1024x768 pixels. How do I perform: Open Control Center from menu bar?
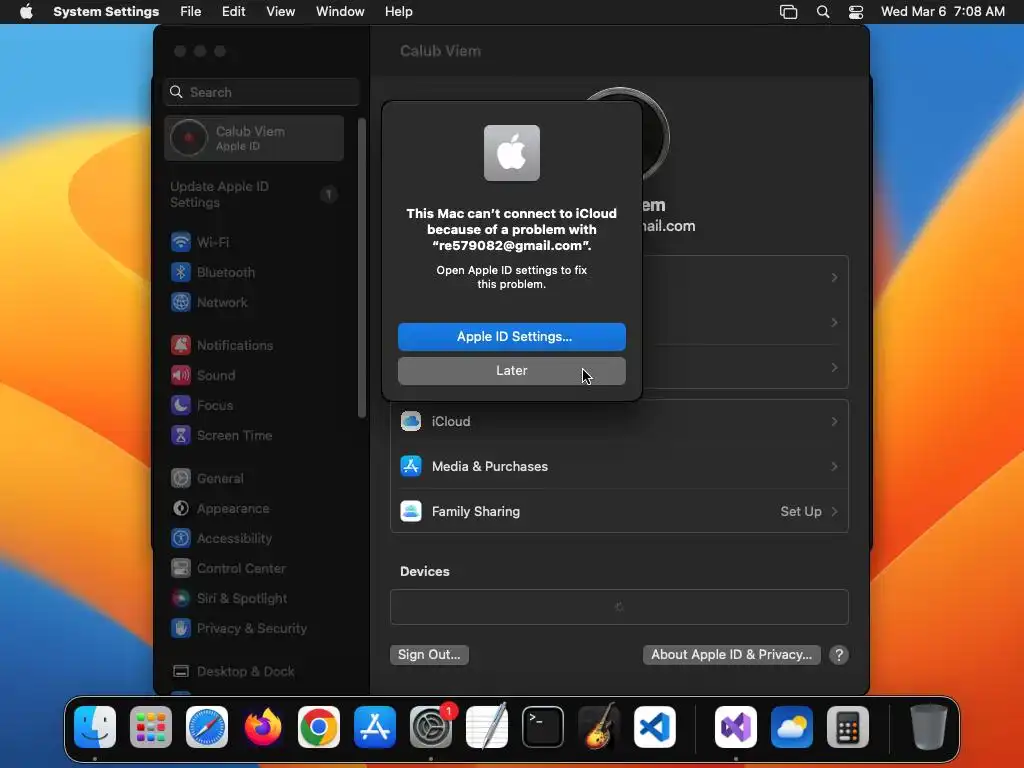pyautogui.click(x=856, y=12)
